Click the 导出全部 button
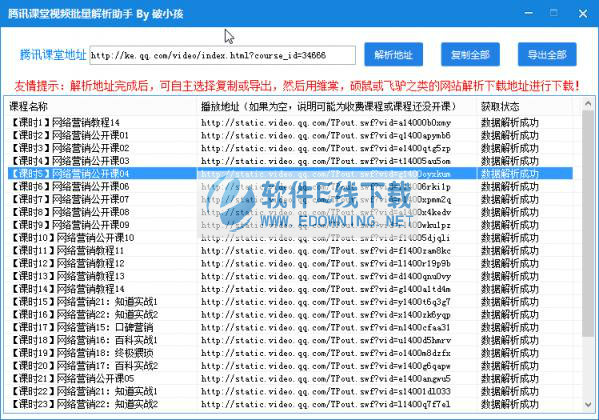The image size is (599, 420). [547, 55]
